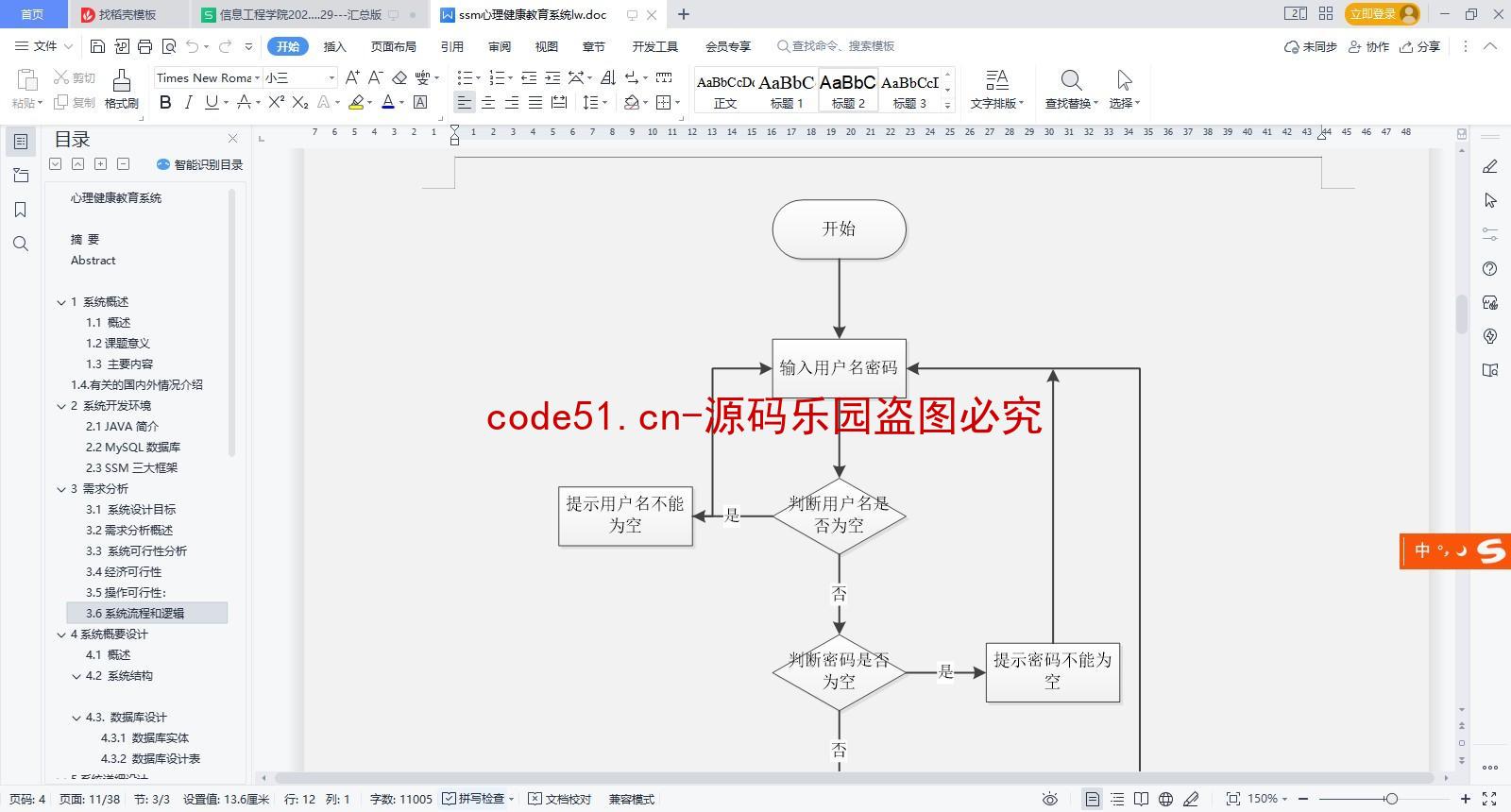Image resolution: width=1511 pixels, height=812 pixels.
Task: Collapse the '4.3. 数据库设计' tree node
Action: point(76,718)
